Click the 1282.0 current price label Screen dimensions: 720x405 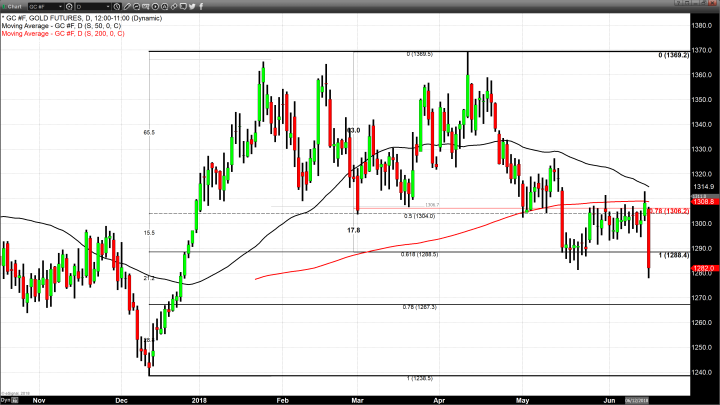tap(702, 268)
